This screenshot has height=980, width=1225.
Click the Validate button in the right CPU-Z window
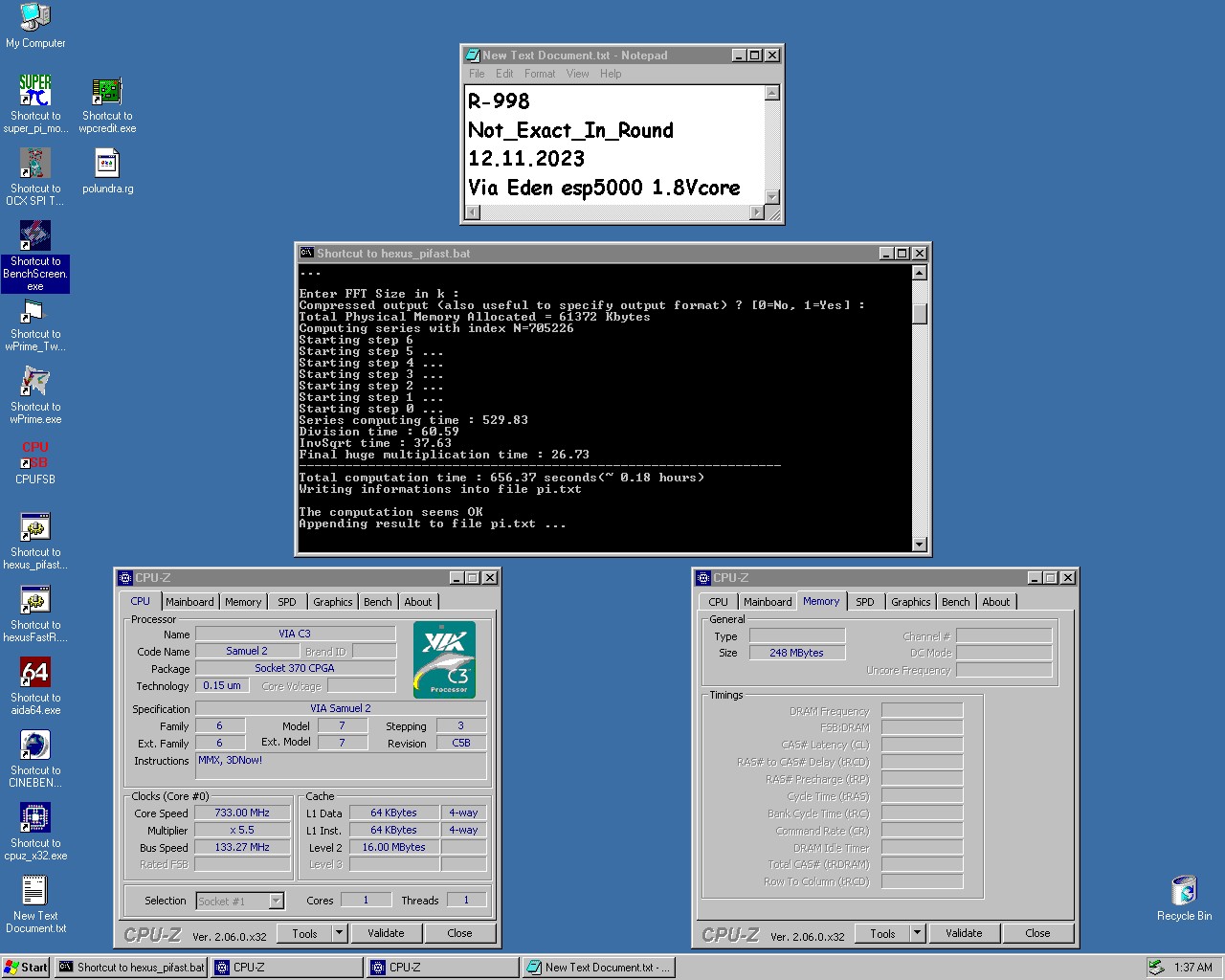[x=964, y=933]
